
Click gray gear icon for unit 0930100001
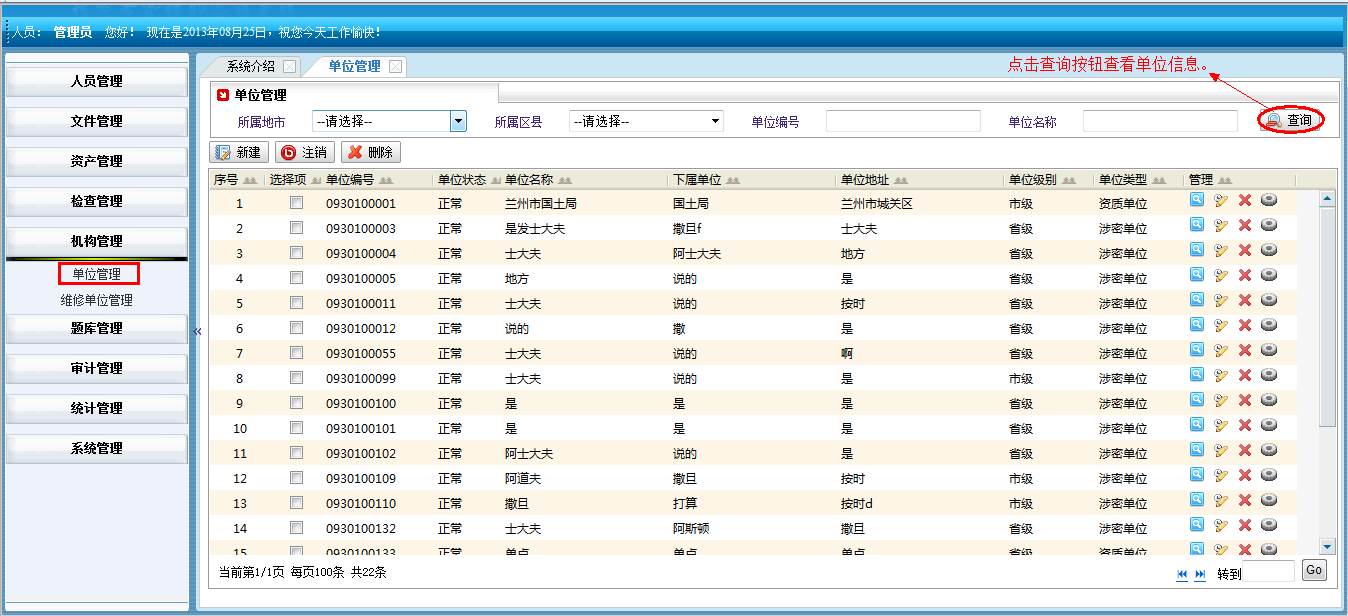pyautogui.click(x=1269, y=199)
